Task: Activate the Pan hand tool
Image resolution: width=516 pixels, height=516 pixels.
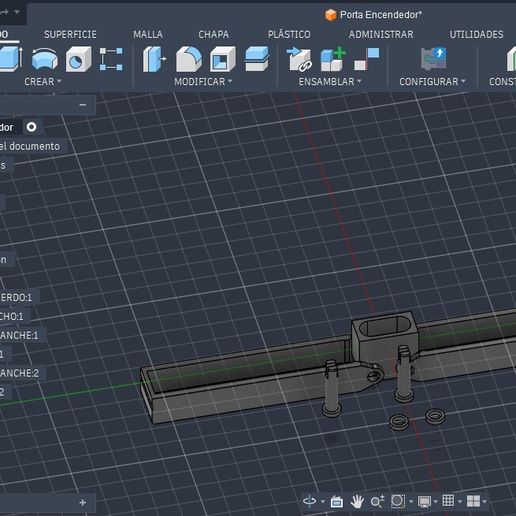Action: (x=357, y=501)
